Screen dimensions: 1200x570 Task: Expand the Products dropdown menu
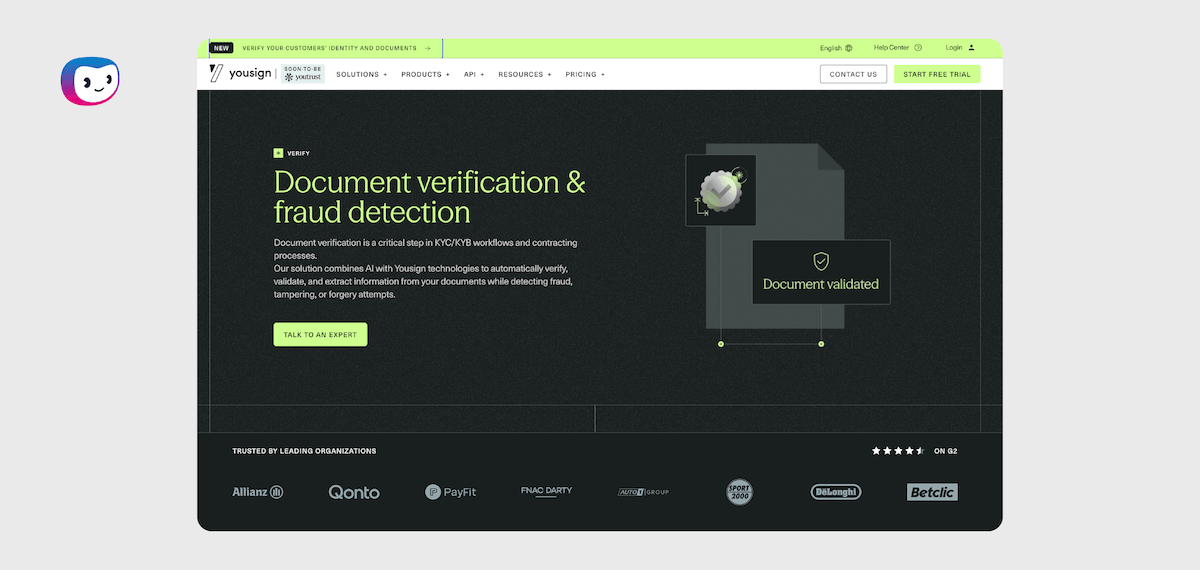click(425, 74)
